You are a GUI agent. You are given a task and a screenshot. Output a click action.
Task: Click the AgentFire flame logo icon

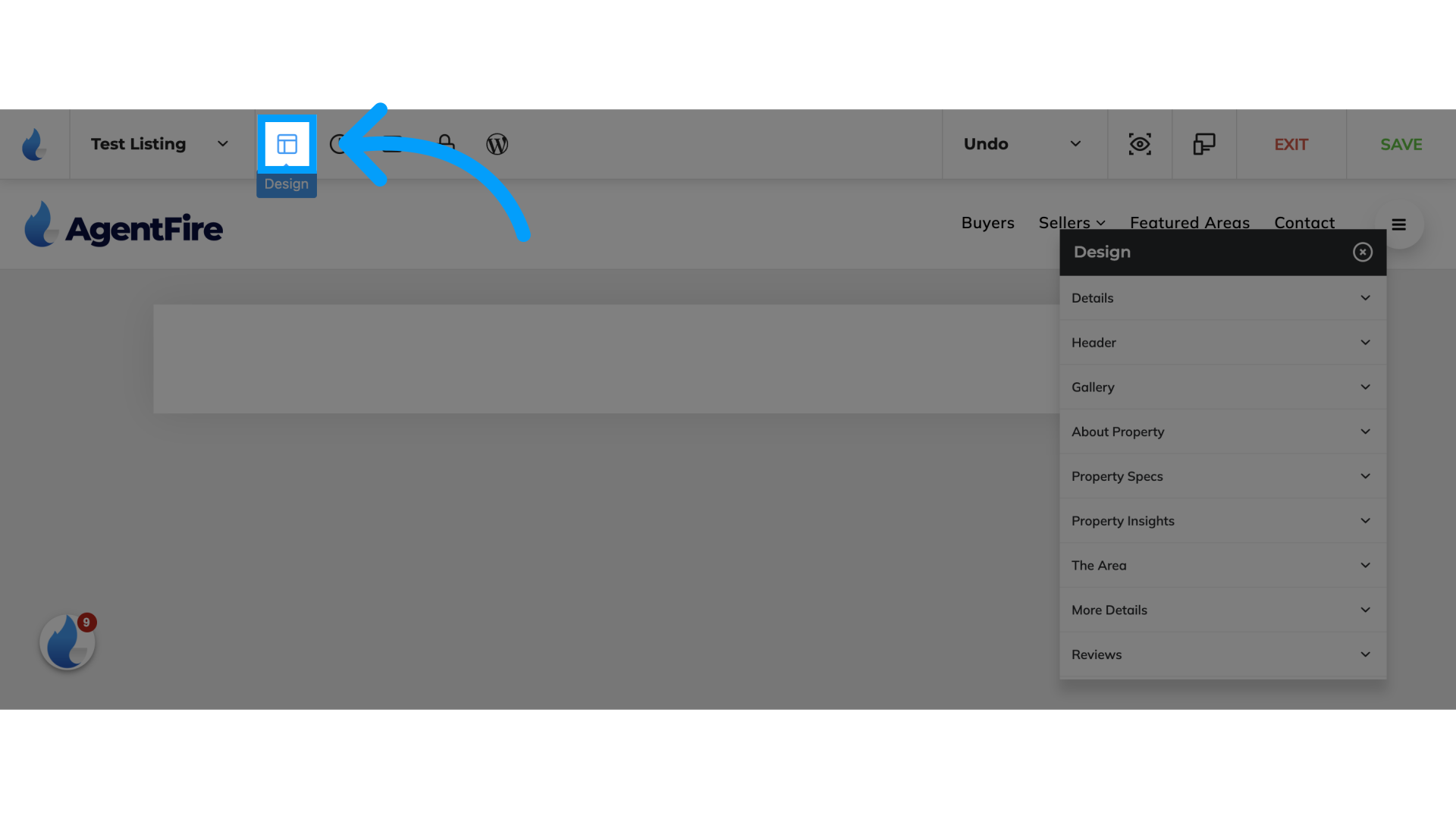click(x=34, y=144)
